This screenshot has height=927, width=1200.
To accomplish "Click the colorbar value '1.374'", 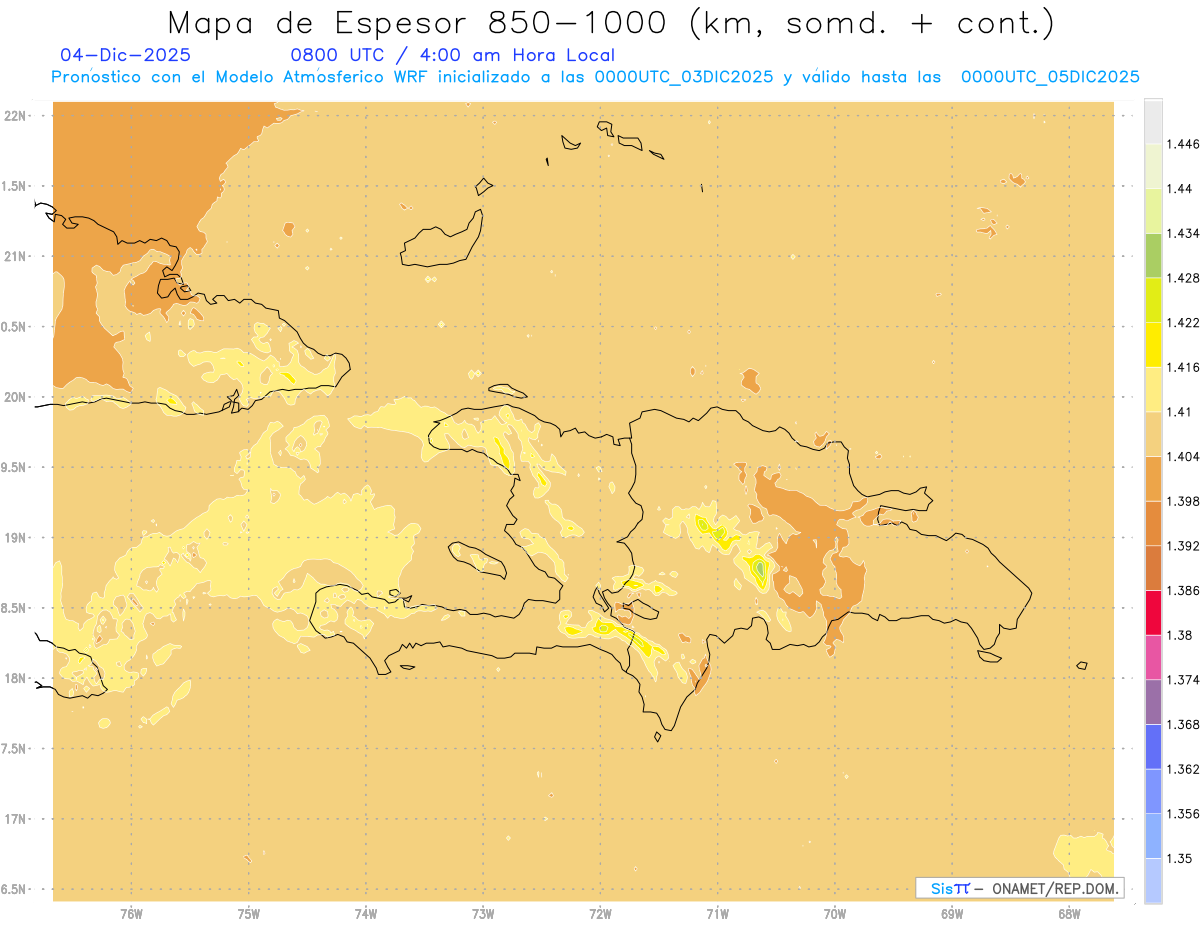I will coord(1185,680).
